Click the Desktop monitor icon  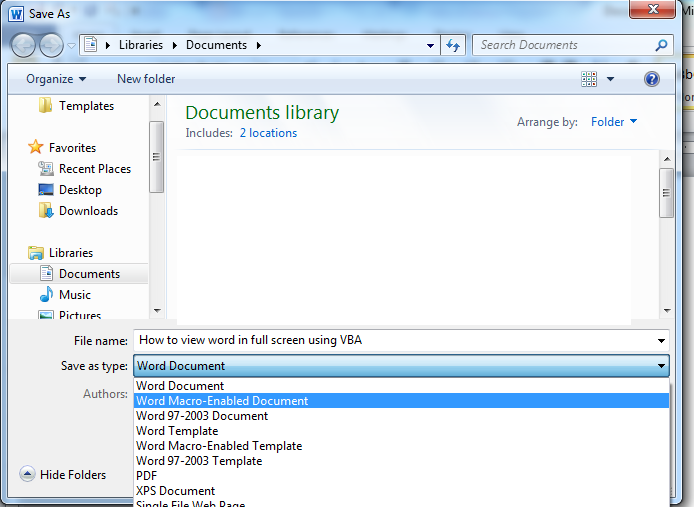click(46, 190)
